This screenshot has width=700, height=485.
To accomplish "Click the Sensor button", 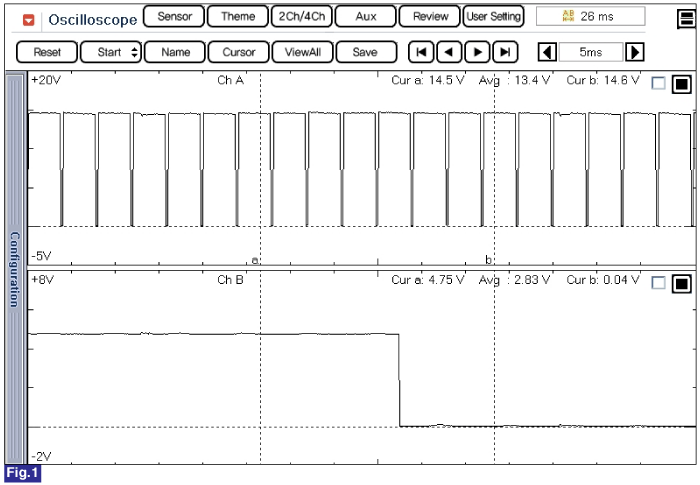I will [x=174, y=17].
